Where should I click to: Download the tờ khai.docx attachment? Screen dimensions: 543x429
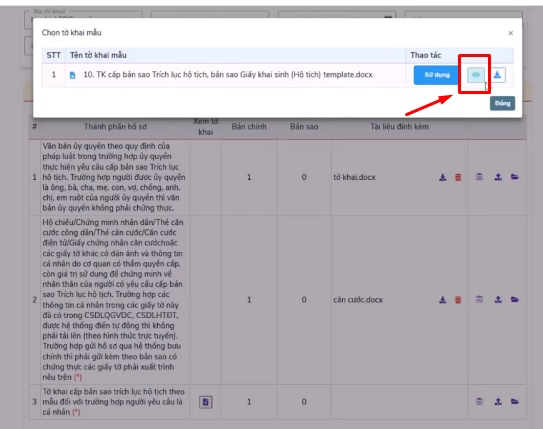pyautogui.click(x=443, y=177)
